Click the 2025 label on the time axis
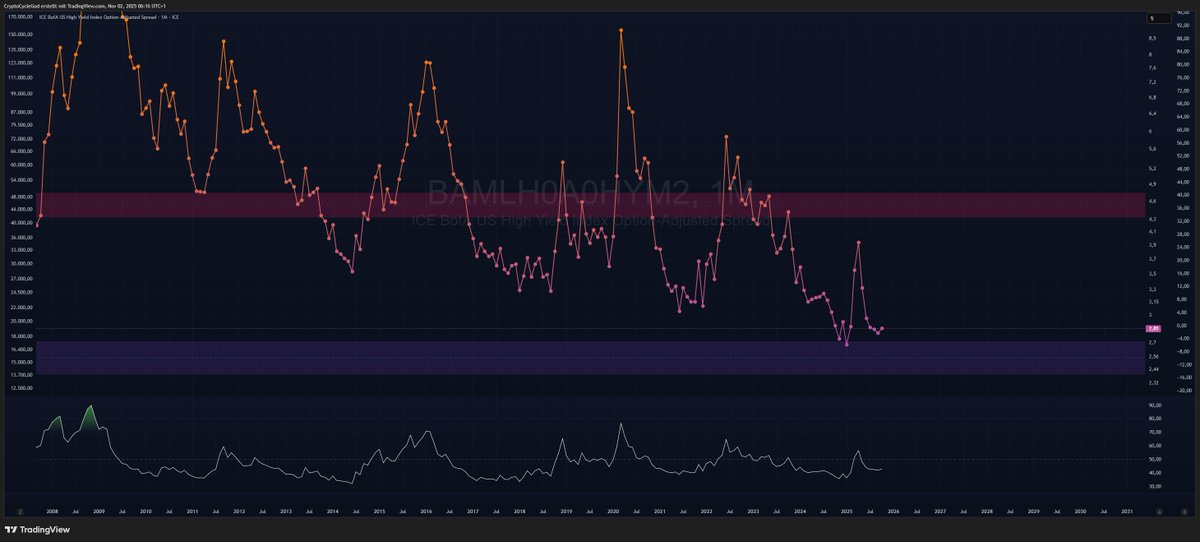Screen dimensions: 1200x542 (847, 510)
